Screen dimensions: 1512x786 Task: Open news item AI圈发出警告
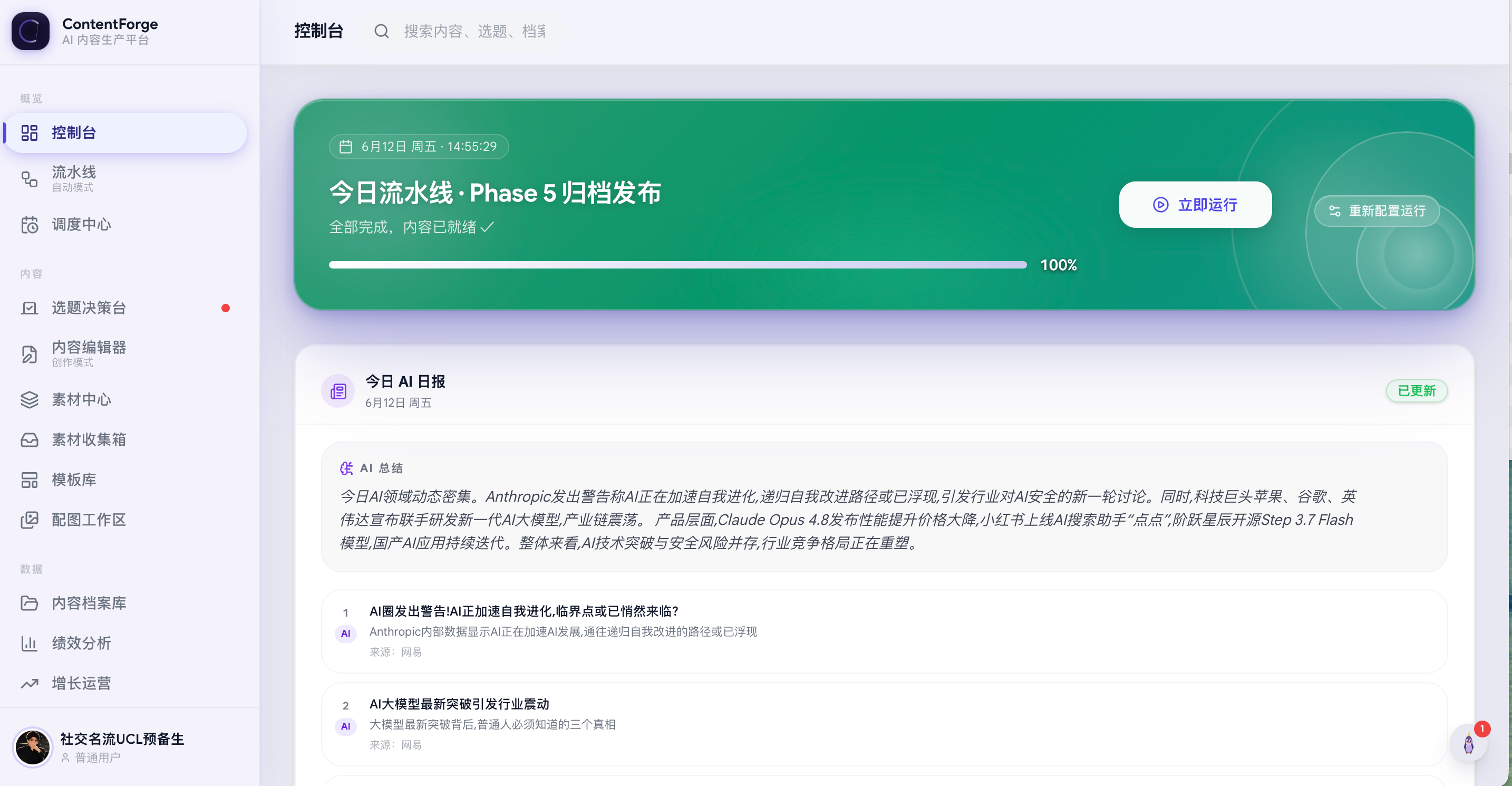pos(884,631)
